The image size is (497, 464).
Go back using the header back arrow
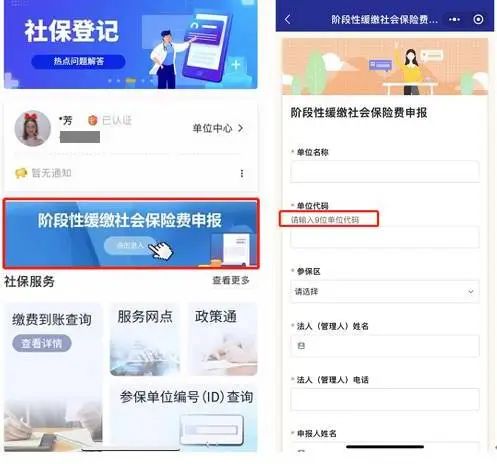coord(288,19)
